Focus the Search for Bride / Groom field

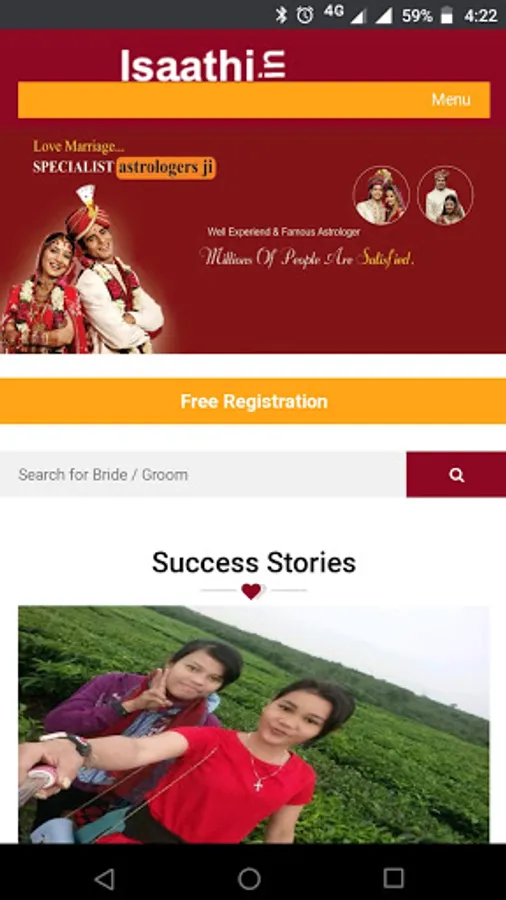pyautogui.click(x=203, y=475)
